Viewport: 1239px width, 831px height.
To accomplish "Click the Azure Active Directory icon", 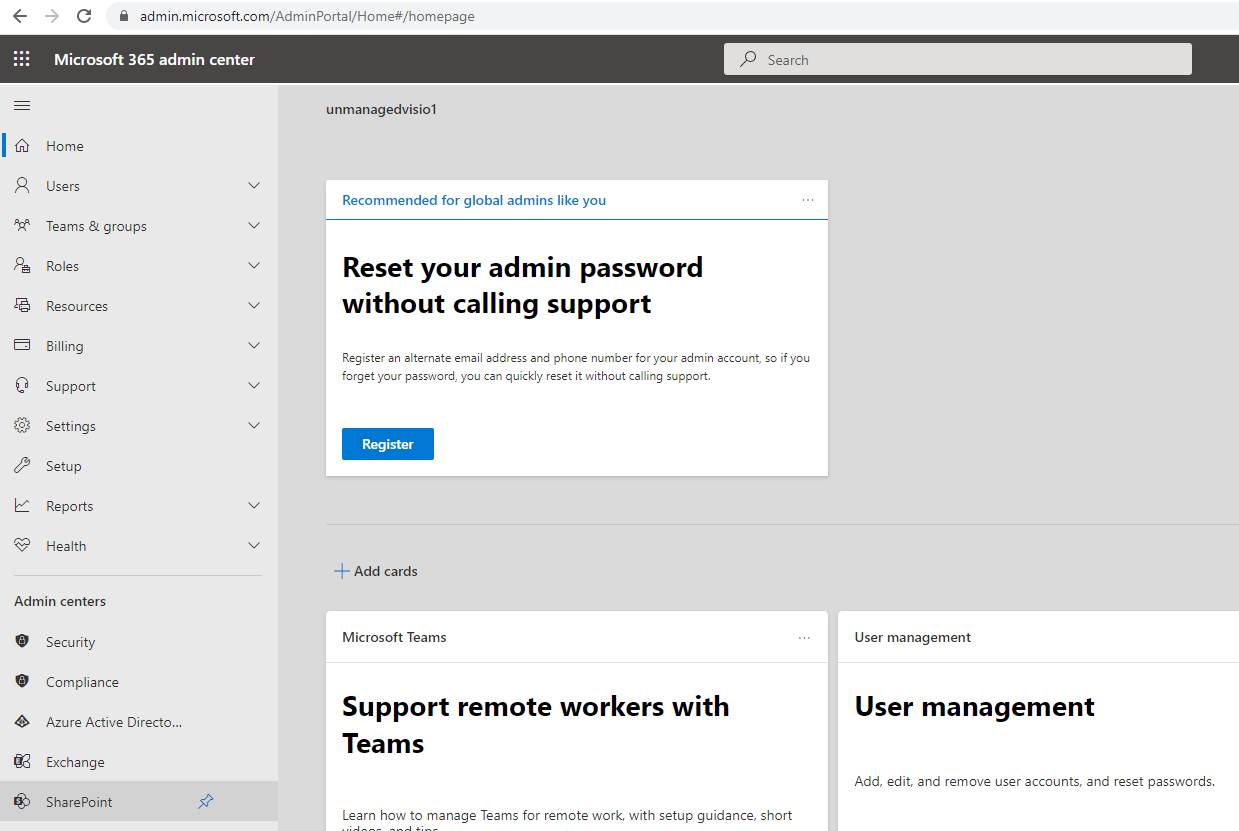I will 22,721.
